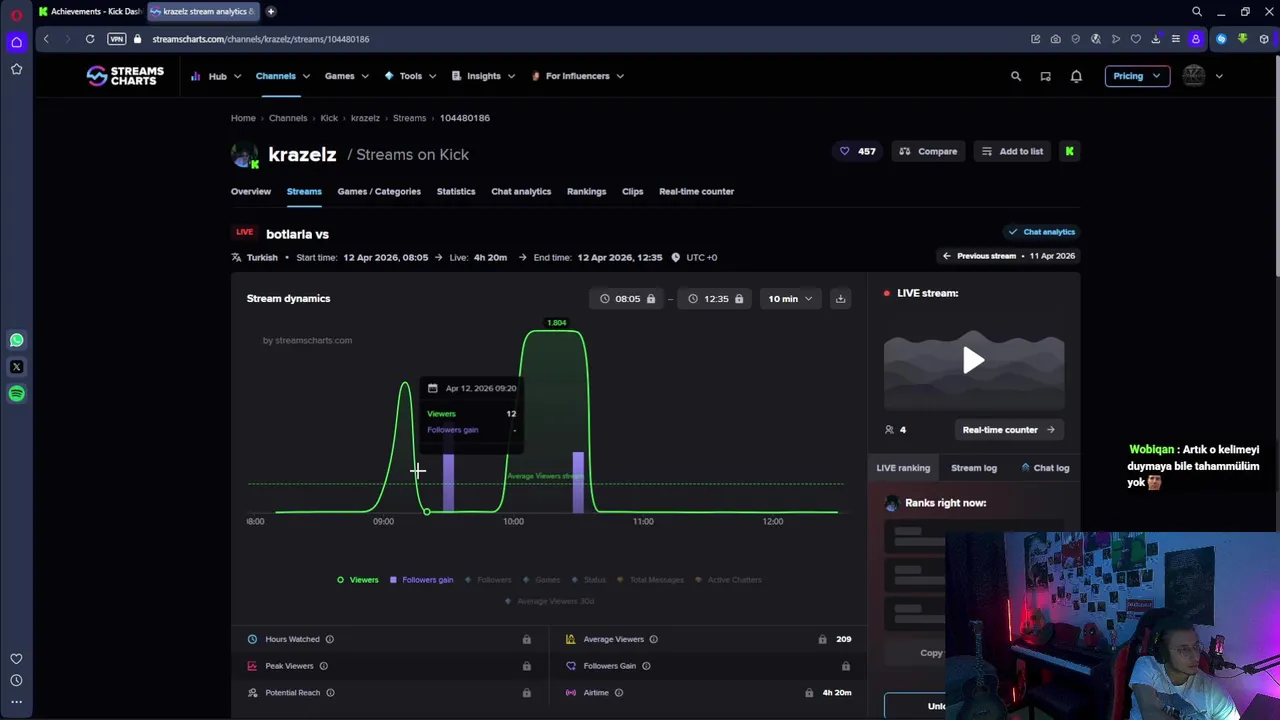Toggle the Followers gain chart series
This screenshot has height=720, width=1280.
tap(421, 580)
